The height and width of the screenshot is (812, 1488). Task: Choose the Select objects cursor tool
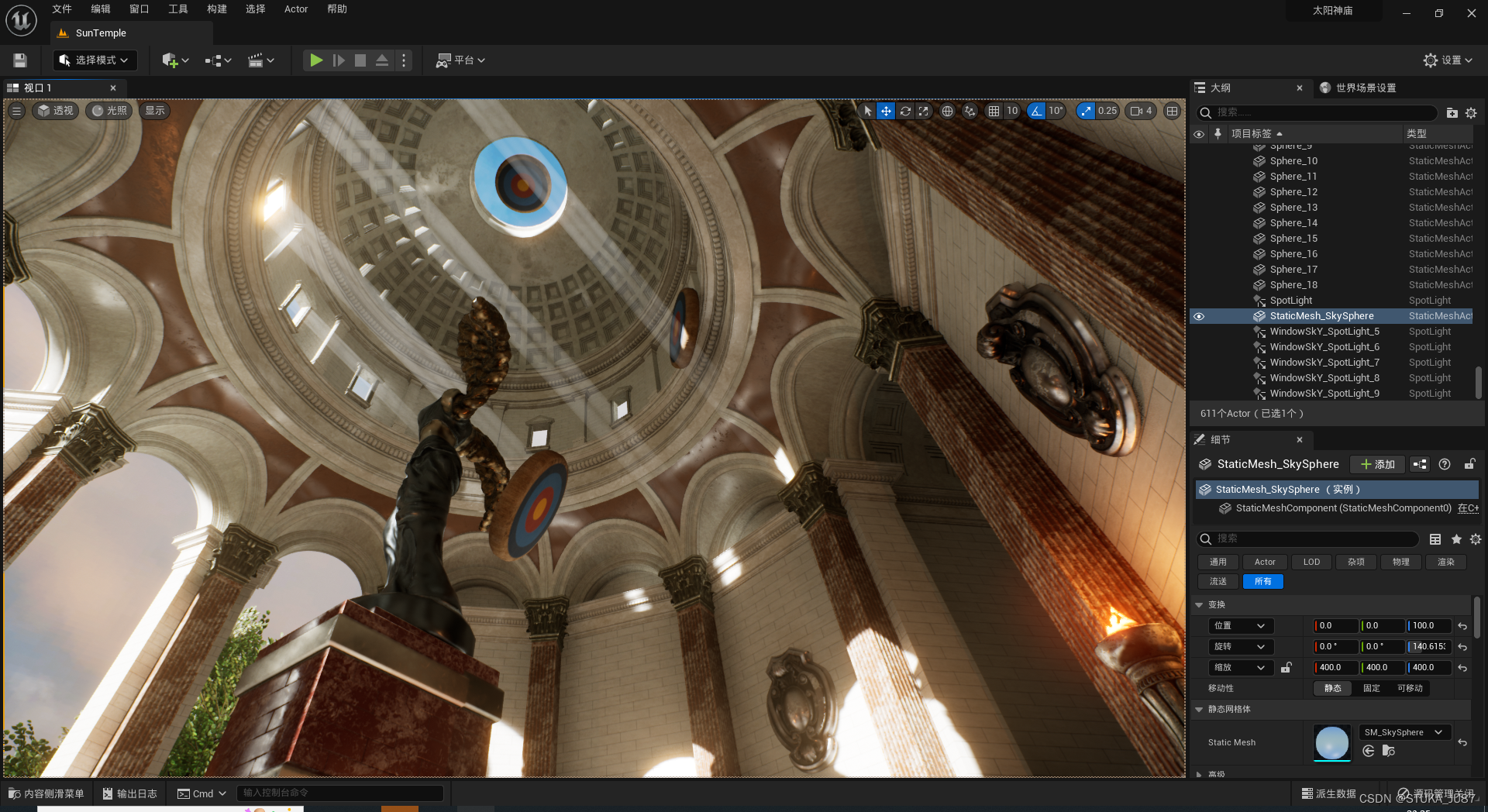click(x=867, y=111)
